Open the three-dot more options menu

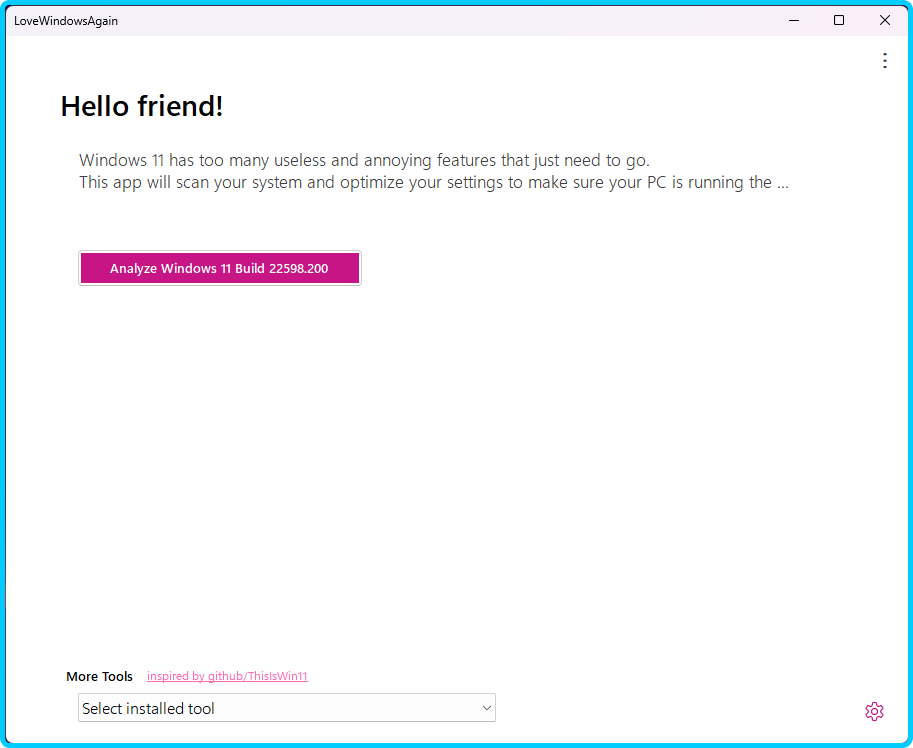884,61
